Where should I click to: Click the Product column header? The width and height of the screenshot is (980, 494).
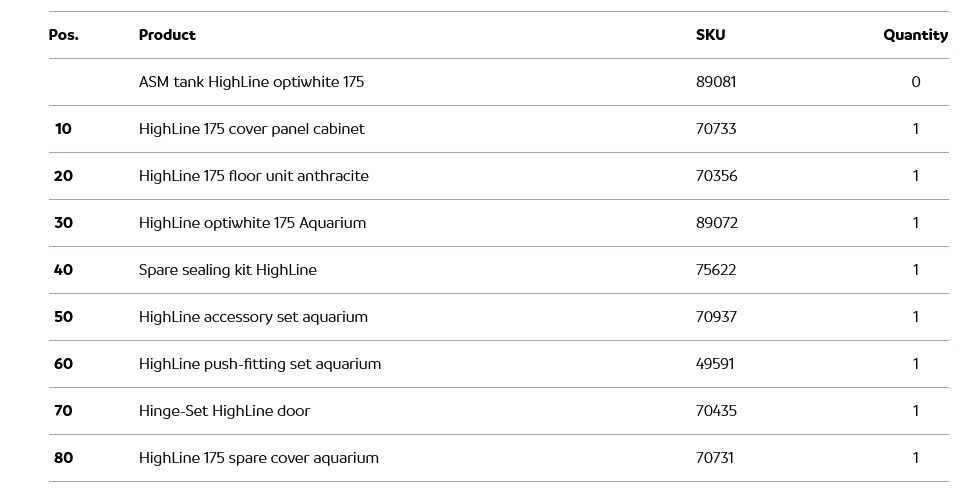pyautogui.click(x=167, y=35)
